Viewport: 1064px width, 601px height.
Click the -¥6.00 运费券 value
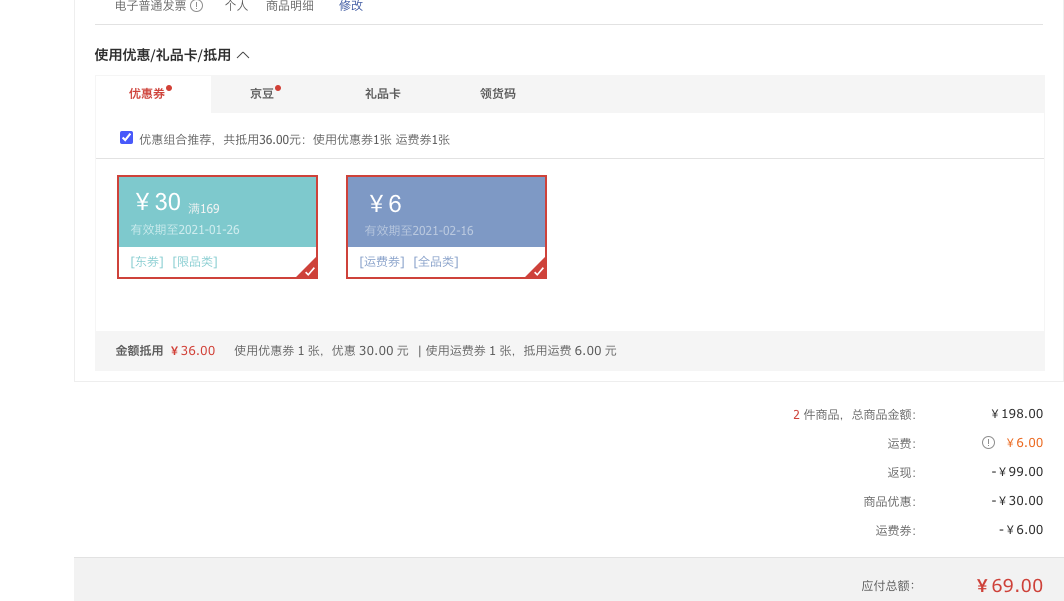coord(1021,530)
